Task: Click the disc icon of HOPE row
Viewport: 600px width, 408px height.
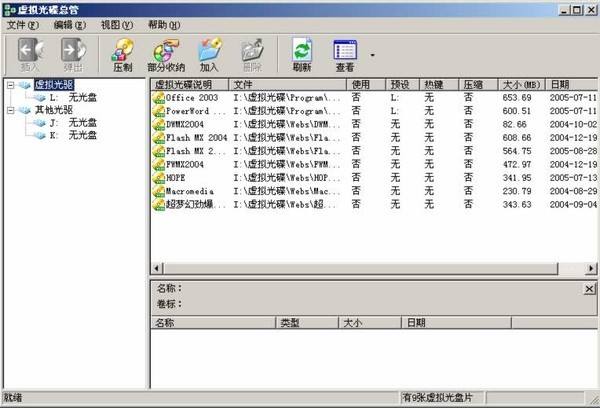Action: click(x=158, y=178)
